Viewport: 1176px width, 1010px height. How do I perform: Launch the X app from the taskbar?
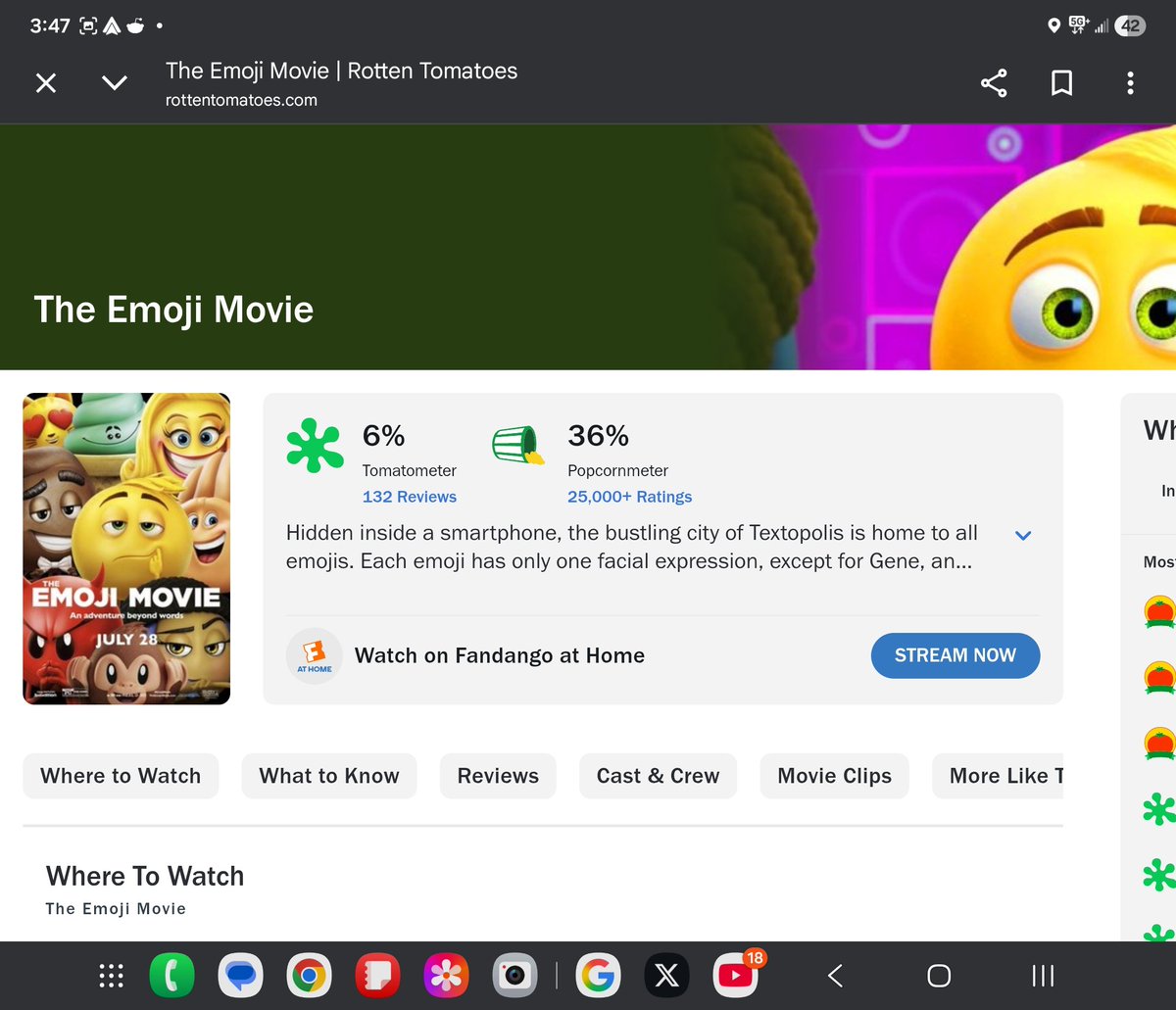(x=667, y=976)
